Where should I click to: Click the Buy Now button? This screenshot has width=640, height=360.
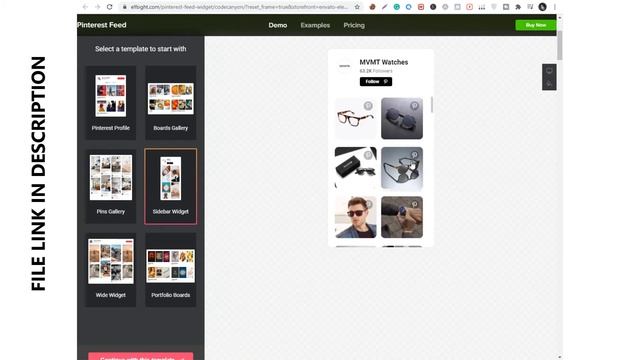[536, 25]
